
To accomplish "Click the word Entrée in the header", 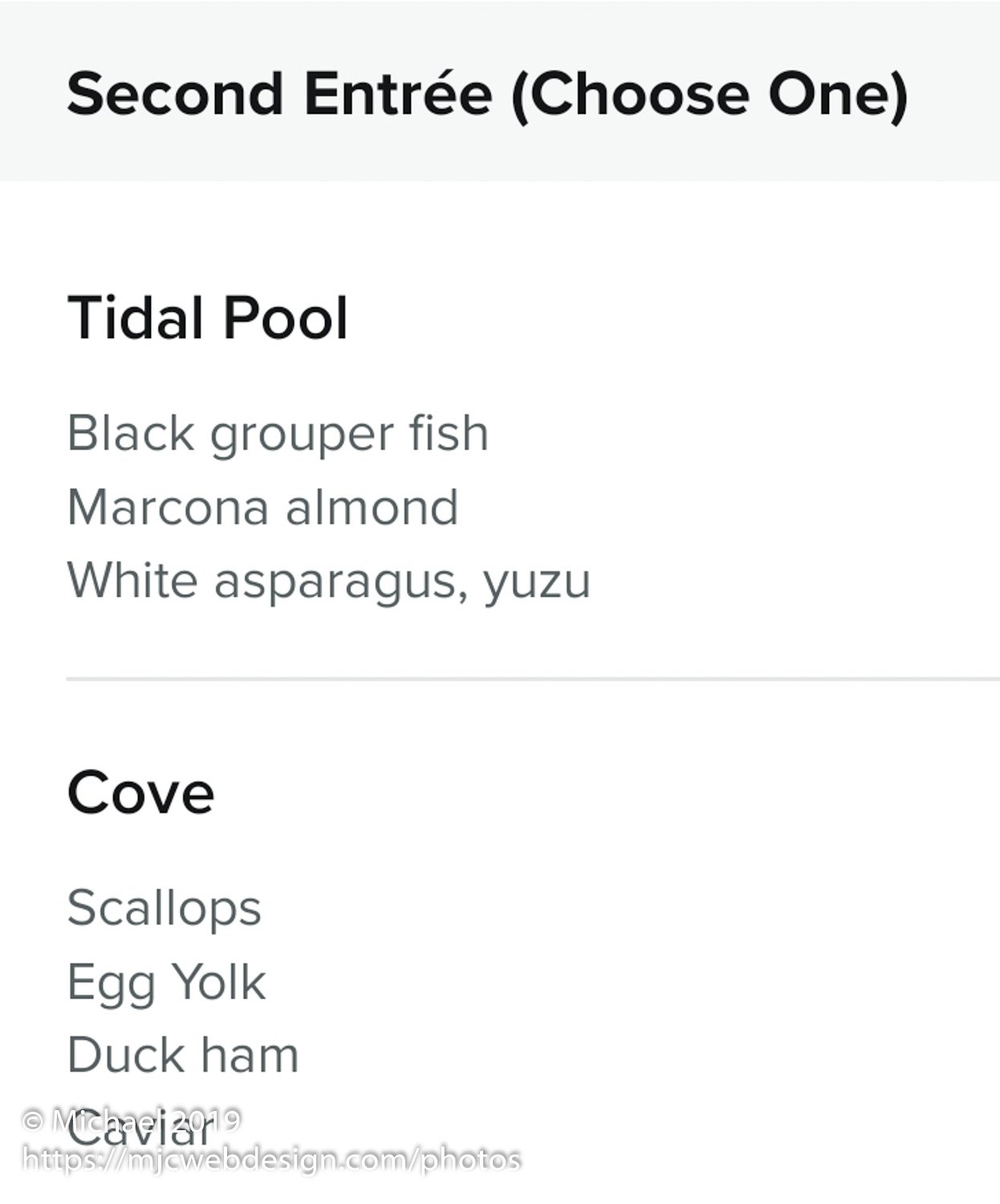I will tap(398, 93).
